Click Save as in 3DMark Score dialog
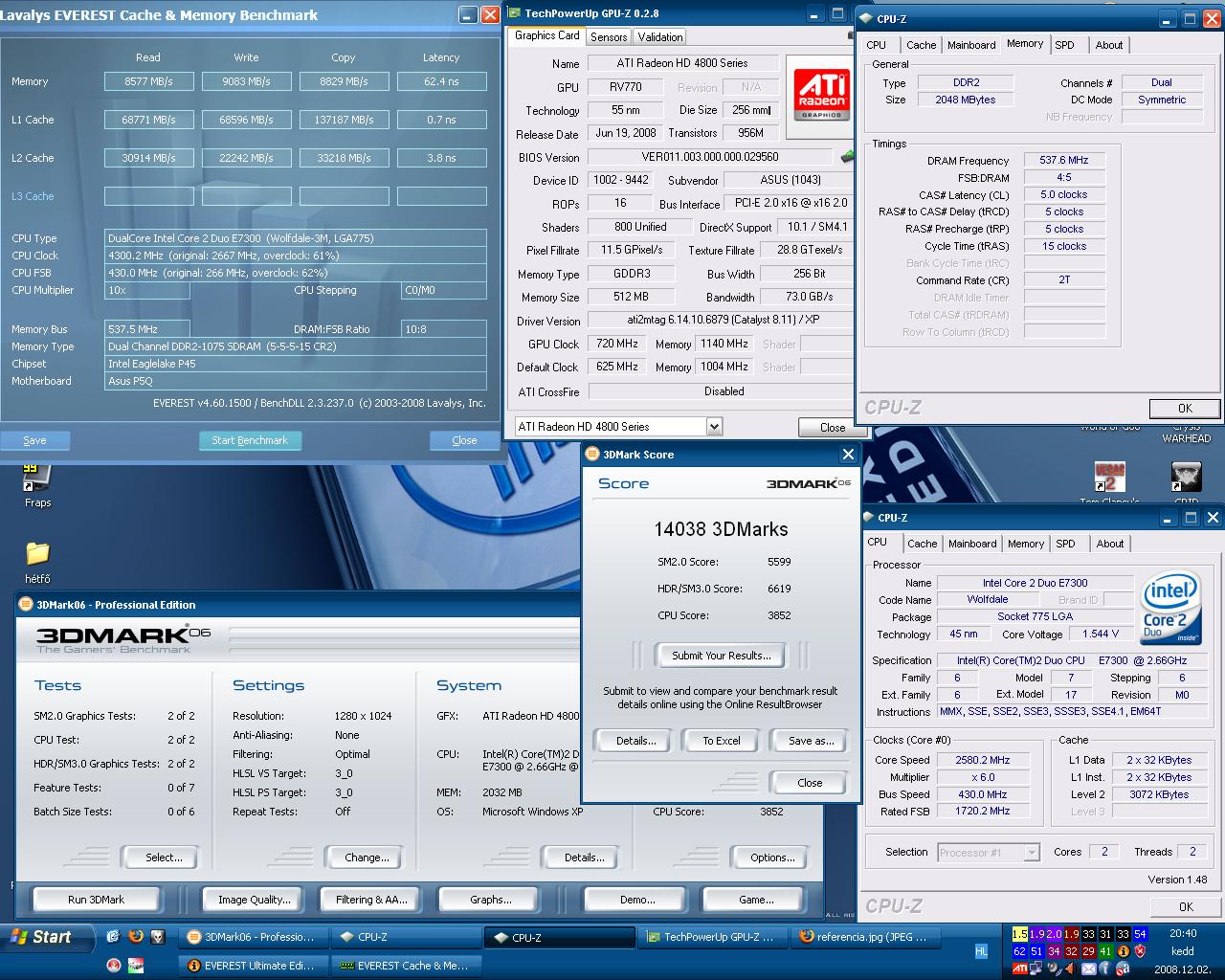 click(810, 740)
